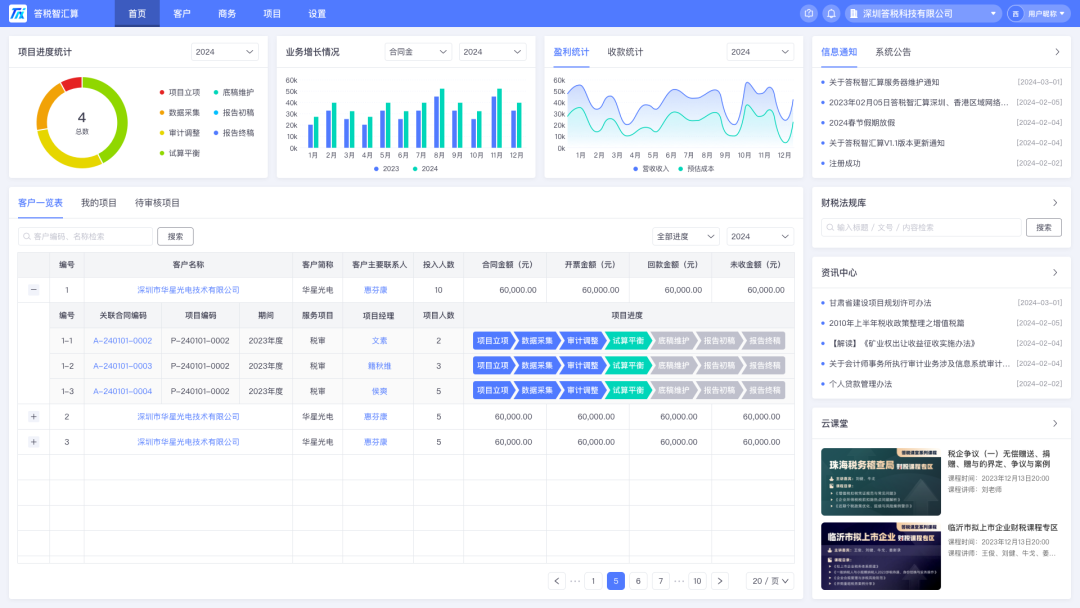Go to previous page with left arrow

pos(557,581)
